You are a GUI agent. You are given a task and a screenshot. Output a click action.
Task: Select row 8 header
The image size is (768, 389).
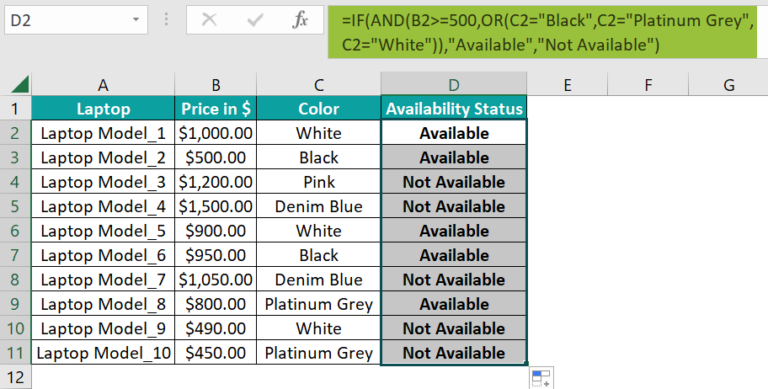pyautogui.click(x=15, y=280)
